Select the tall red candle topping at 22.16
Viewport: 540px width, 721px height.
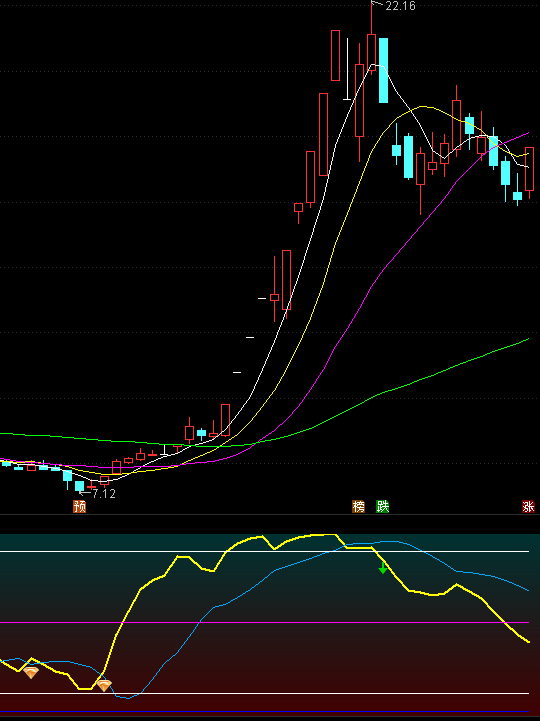pyautogui.click(x=371, y=52)
